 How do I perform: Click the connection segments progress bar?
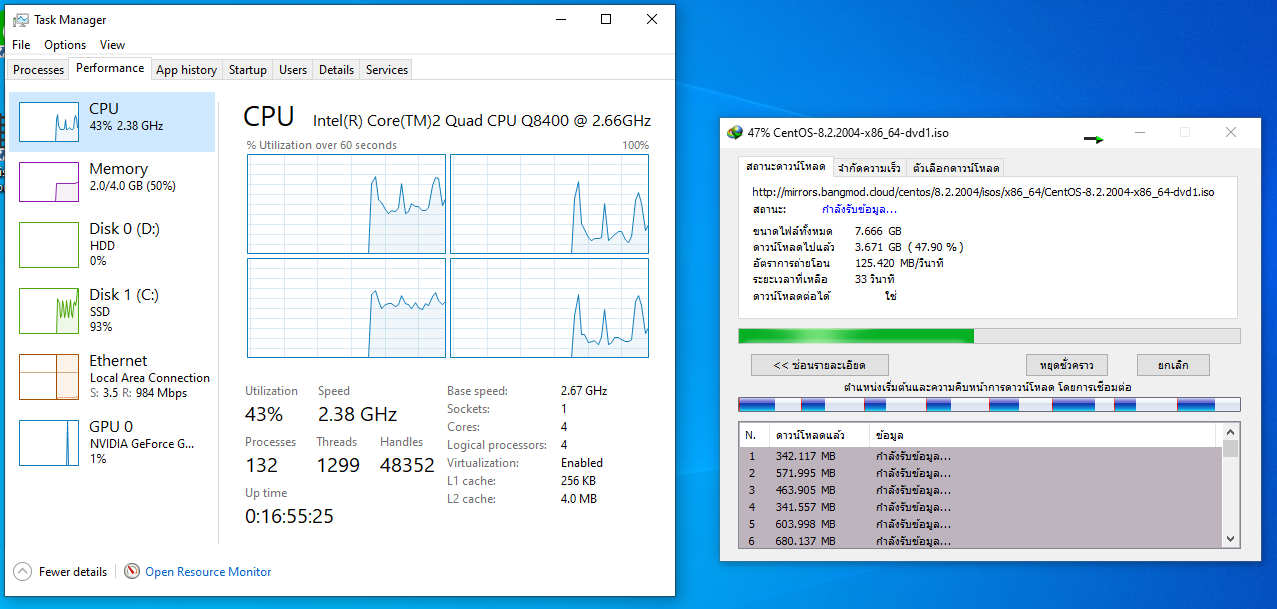[x=989, y=404]
